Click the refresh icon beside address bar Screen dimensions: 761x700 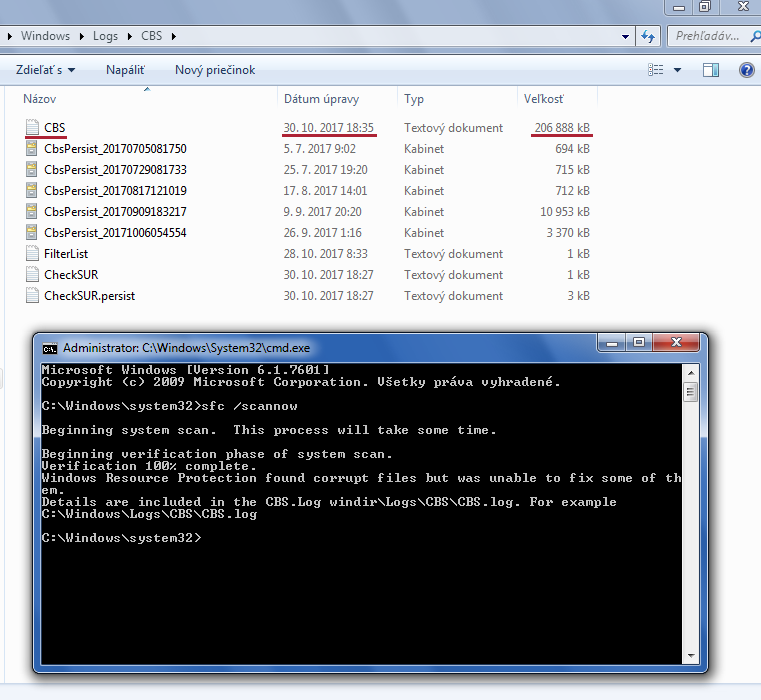648,36
